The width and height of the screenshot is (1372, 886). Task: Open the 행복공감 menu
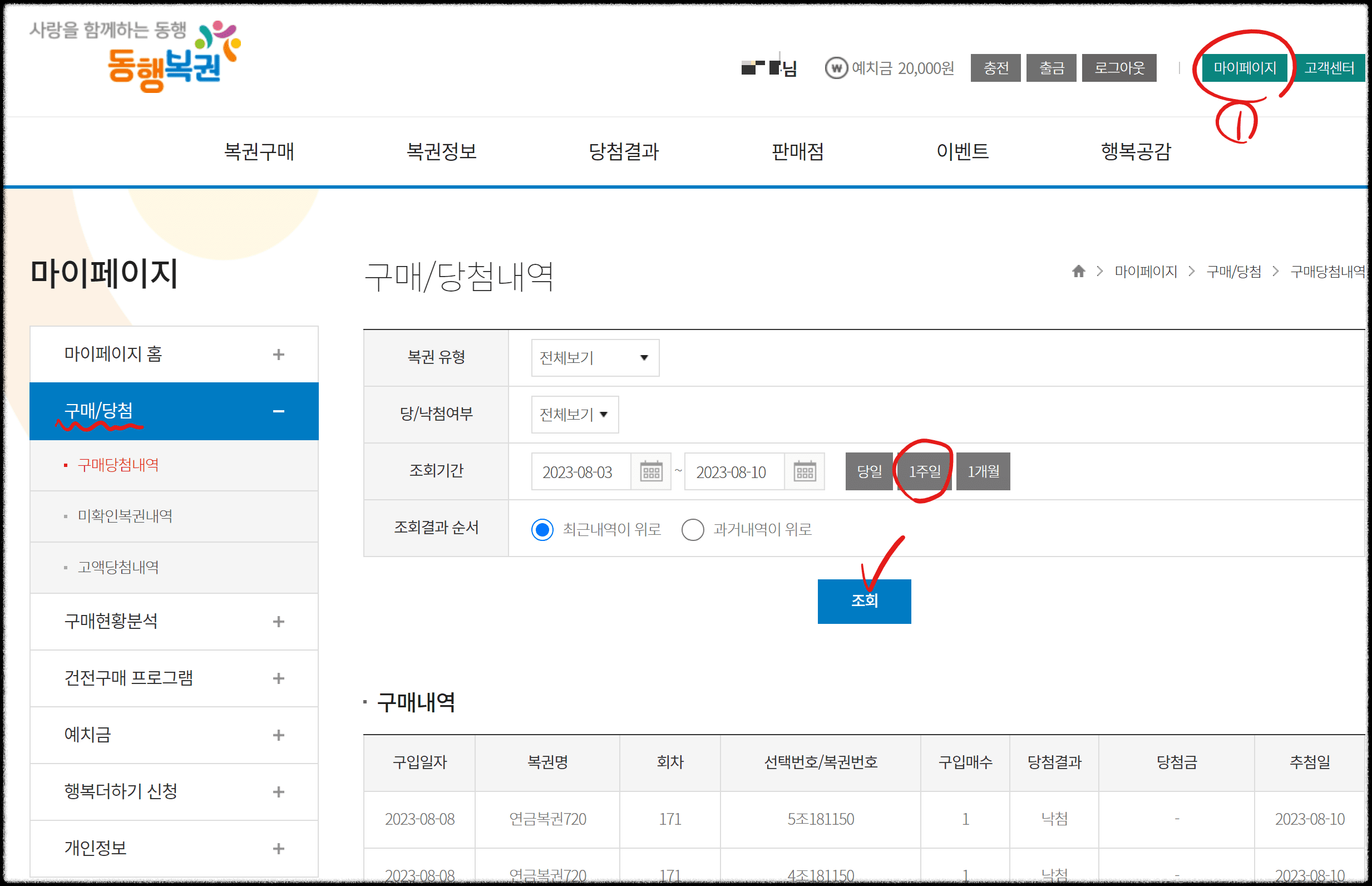tap(1136, 151)
